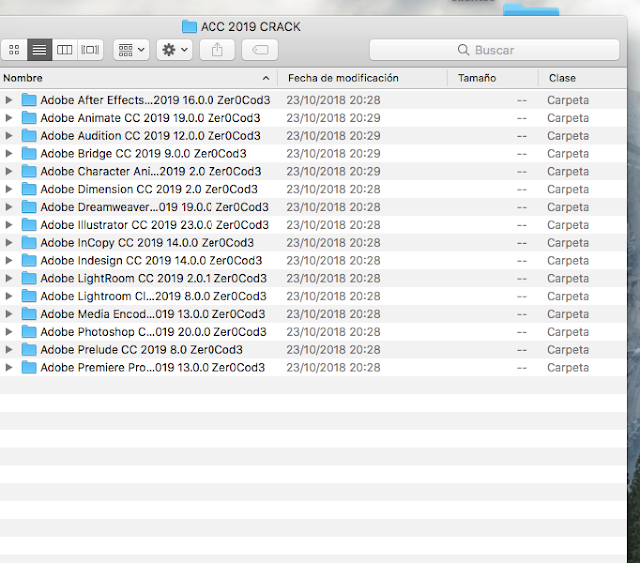The width and height of the screenshot is (640, 563).
Task: Click folder icon of Adobe Prelude row
Action: click(x=29, y=349)
